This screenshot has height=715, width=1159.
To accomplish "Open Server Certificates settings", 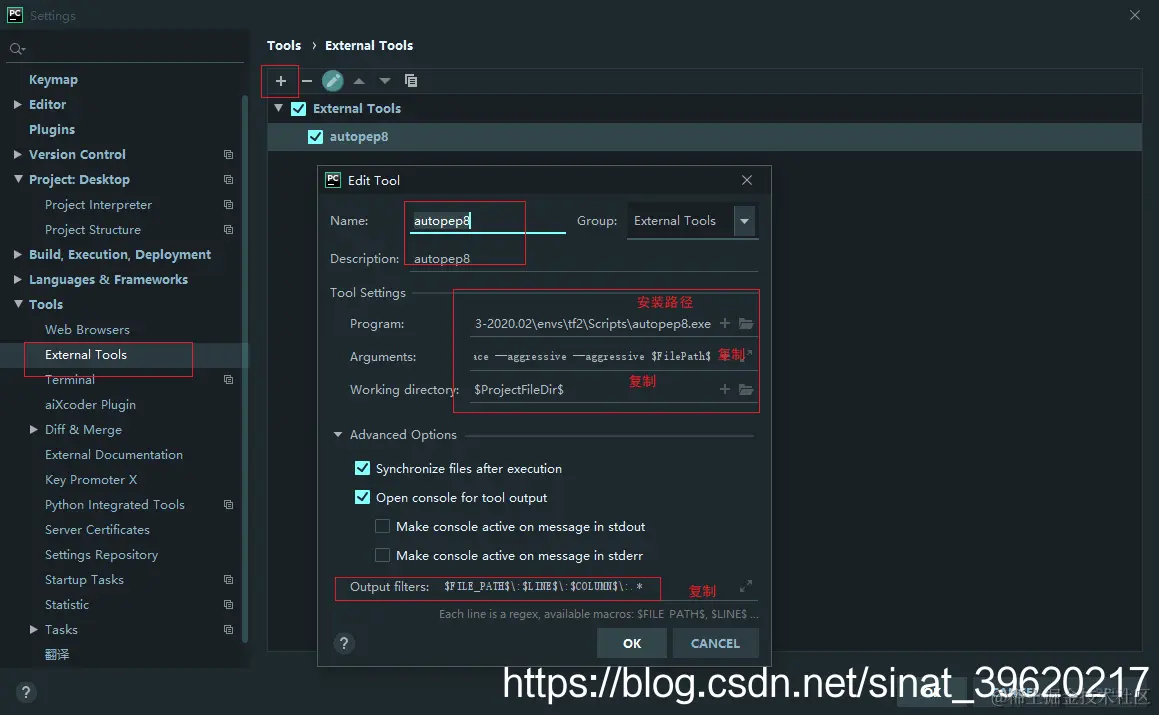I will pos(97,529).
